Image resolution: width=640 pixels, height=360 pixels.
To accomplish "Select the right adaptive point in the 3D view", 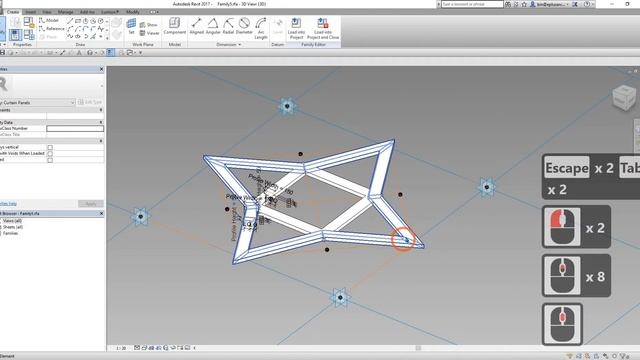I will click(487, 187).
